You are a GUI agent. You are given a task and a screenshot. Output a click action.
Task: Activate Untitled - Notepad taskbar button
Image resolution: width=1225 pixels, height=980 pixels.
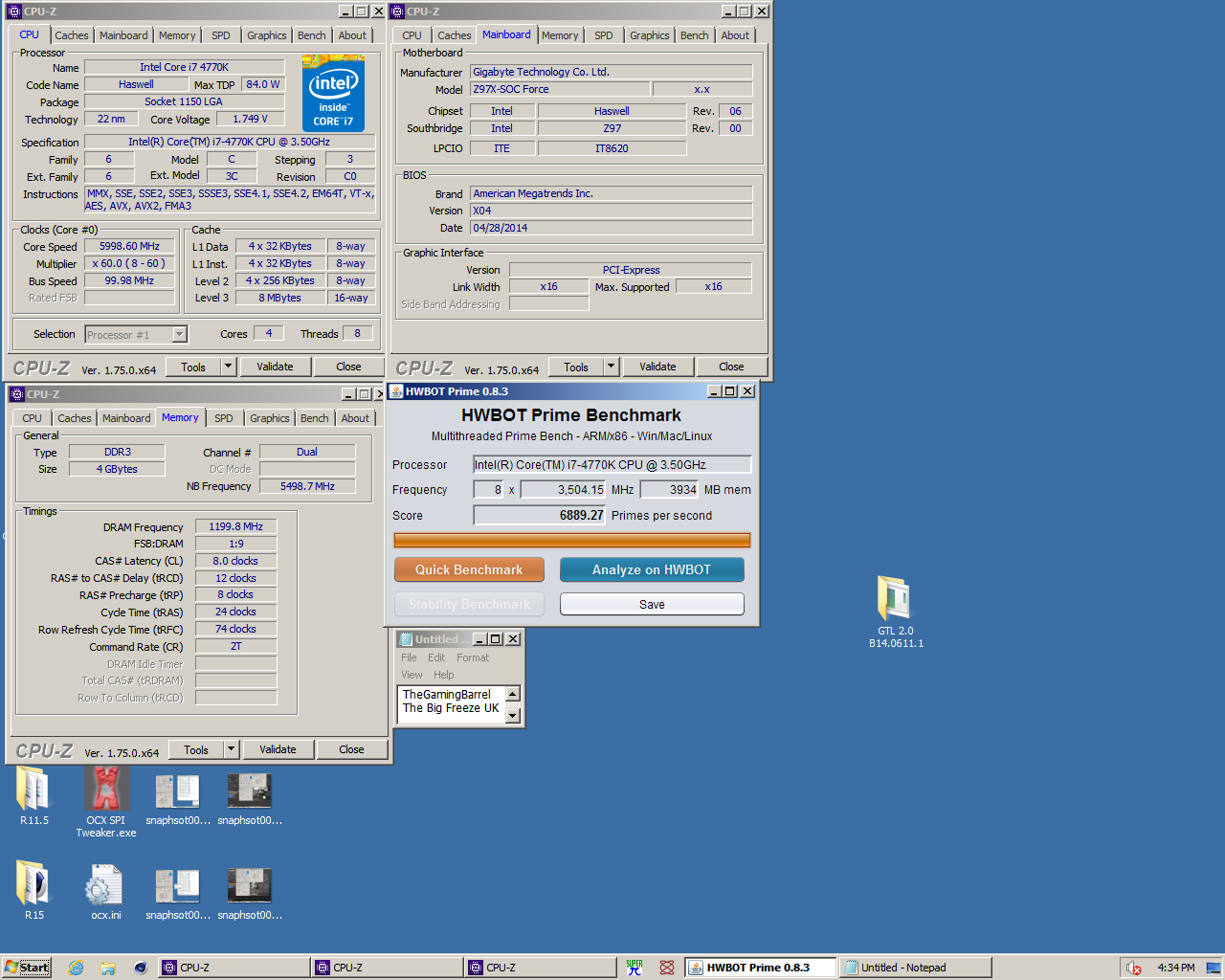pyautogui.click(x=915, y=968)
